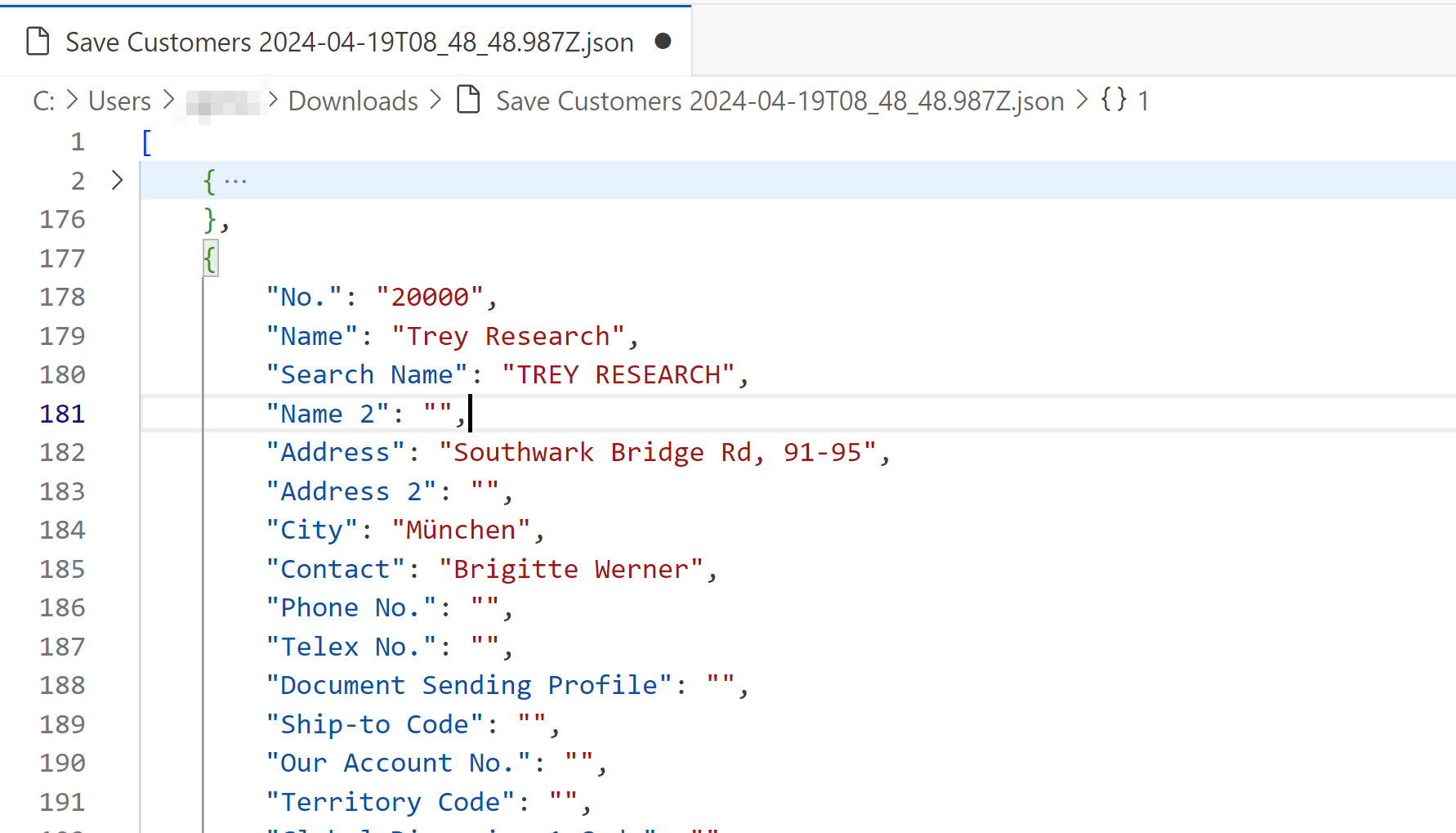The width and height of the screenshot is (1456, 833).
Task: Click the file icon in the breadcrumb
Action: 468,100
